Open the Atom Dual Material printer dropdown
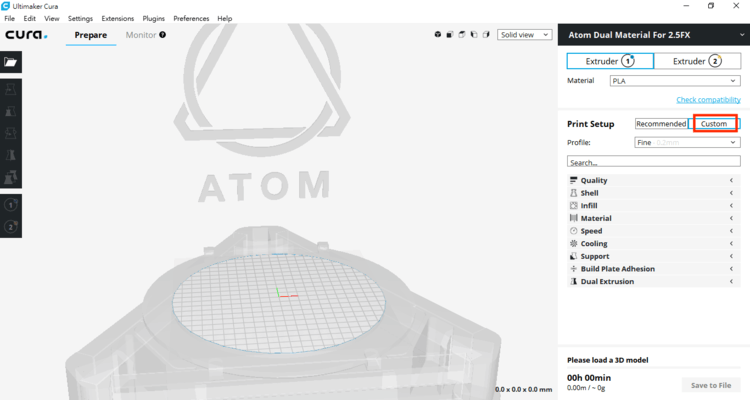 click(653, 35)
